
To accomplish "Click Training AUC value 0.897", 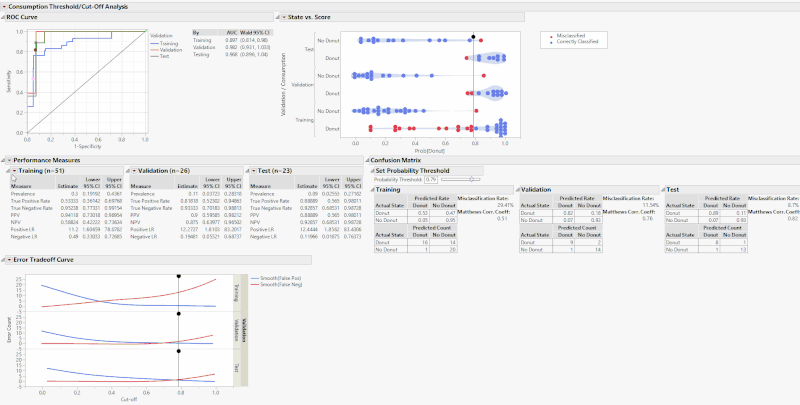I will pyautogui.click(x=232, y=40).
